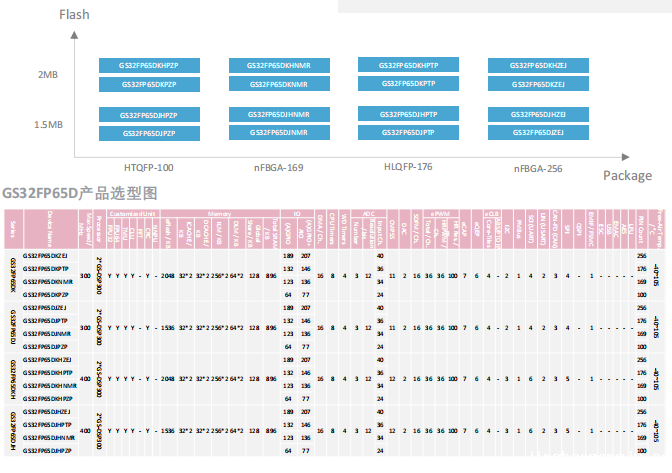Image resolution: width=672 pixels, height=473 pixels.
Task: Click the Package axis label
Action: point(627,176)
